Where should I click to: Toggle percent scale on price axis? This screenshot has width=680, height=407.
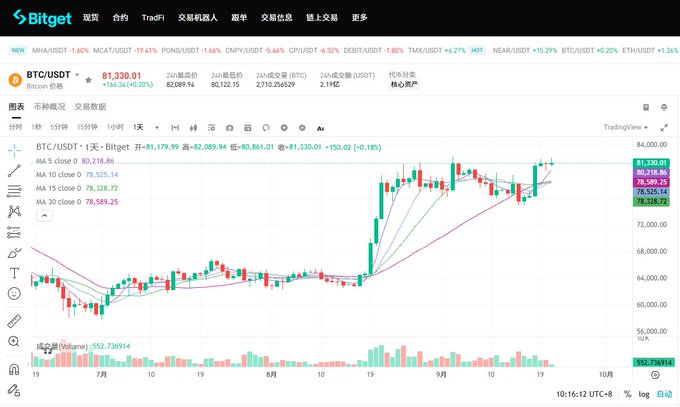click(627, 394)
